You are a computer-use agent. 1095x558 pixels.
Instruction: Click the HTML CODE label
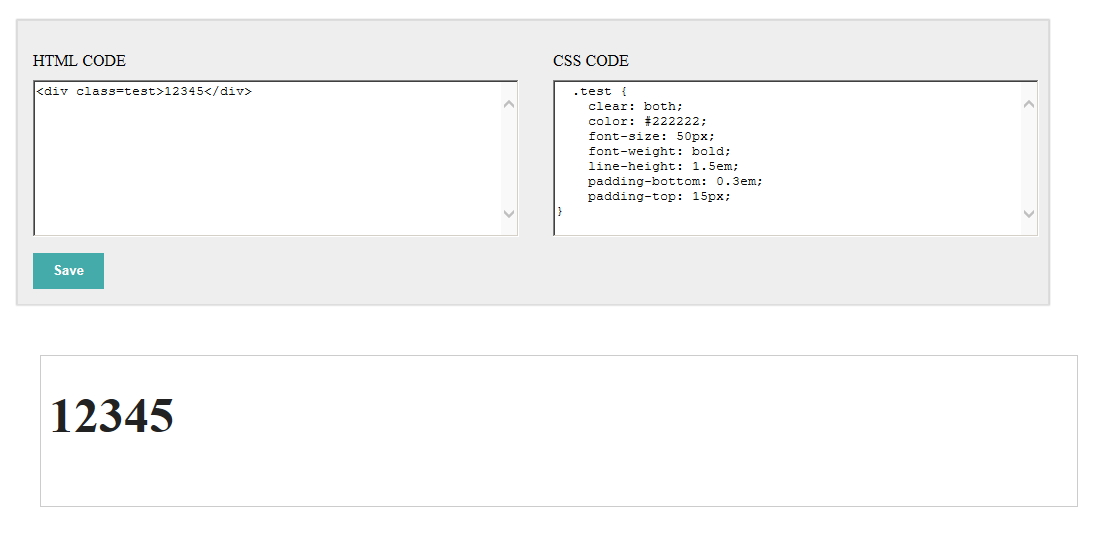point(79,61)
